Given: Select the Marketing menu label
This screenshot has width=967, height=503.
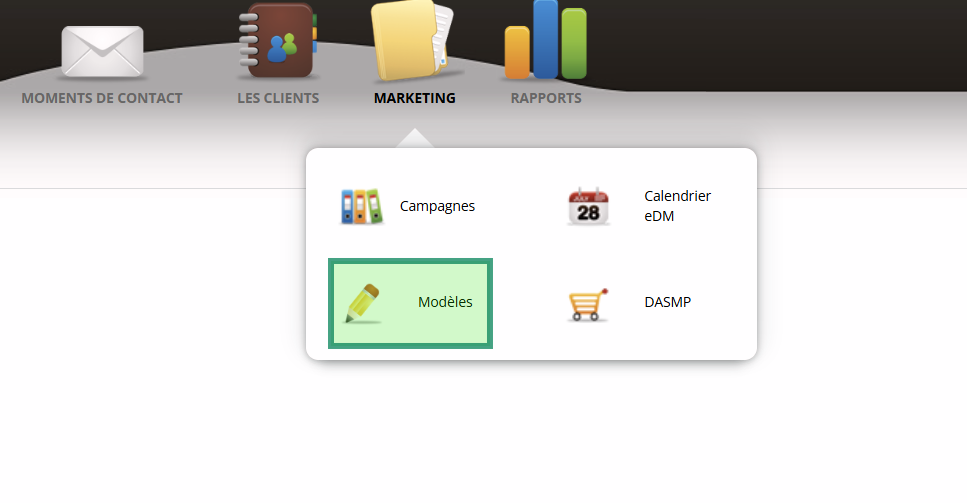Looking at the screenshot, I should (x=414, y=98).
